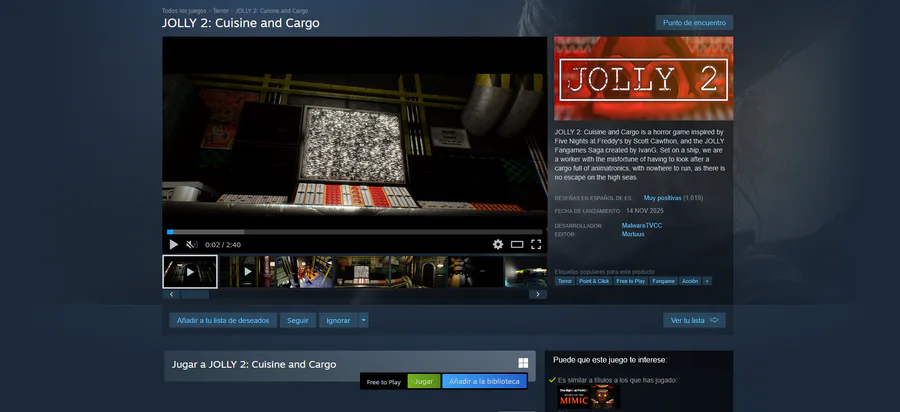Screen dimensions: 900x412
Task: Open Punto de encuentro hub
Action: [x=695, y=23]
